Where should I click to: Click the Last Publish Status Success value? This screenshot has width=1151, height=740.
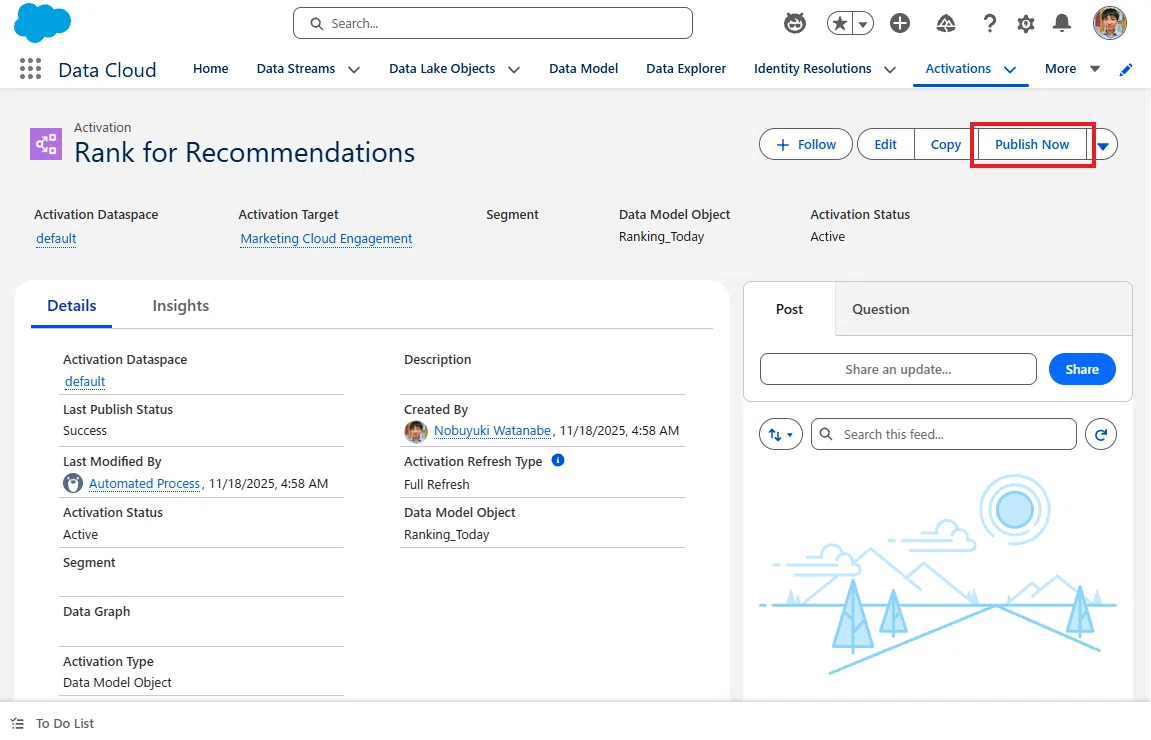84,431
